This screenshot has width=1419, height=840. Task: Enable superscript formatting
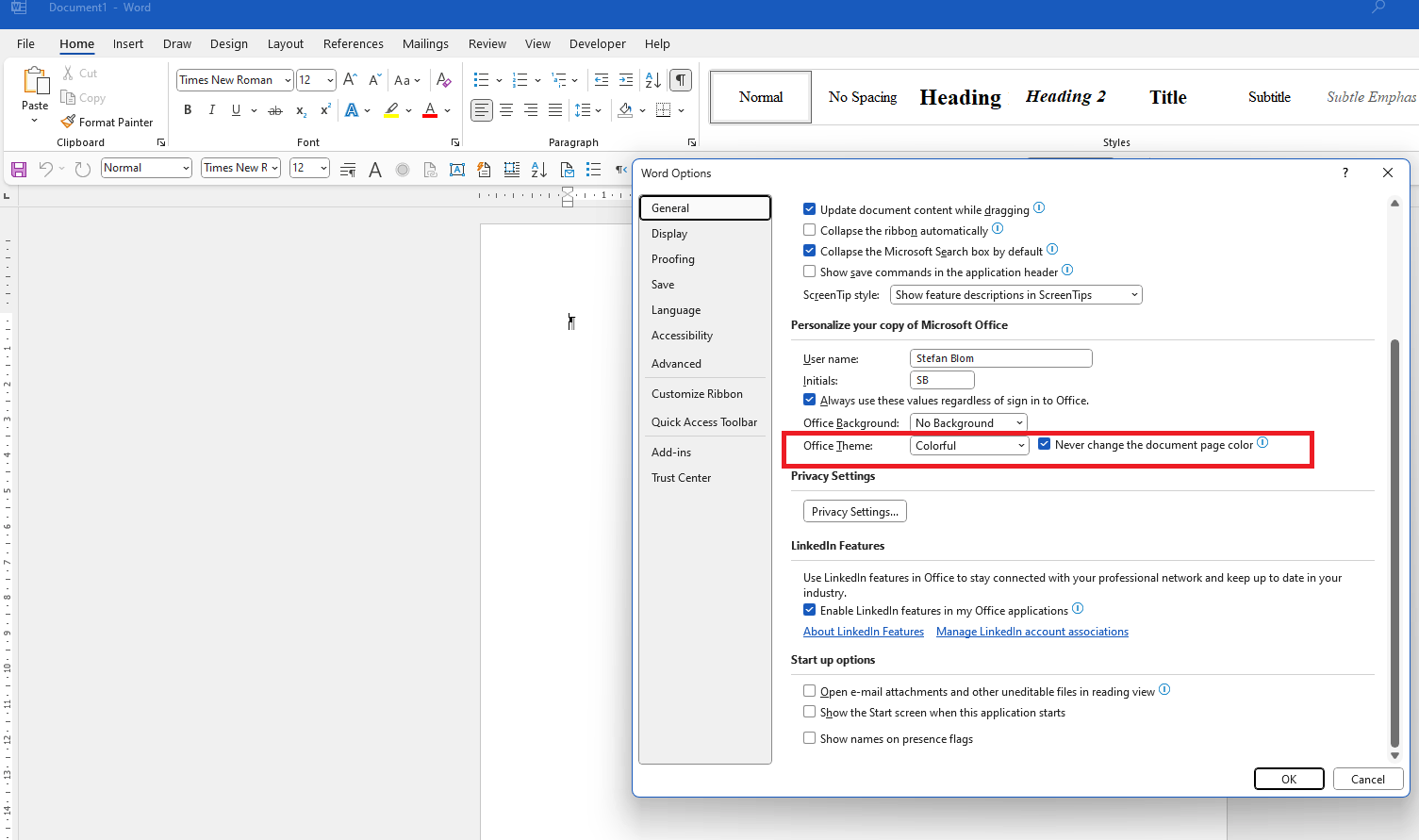pyautogui.click(x=323, y=110)
